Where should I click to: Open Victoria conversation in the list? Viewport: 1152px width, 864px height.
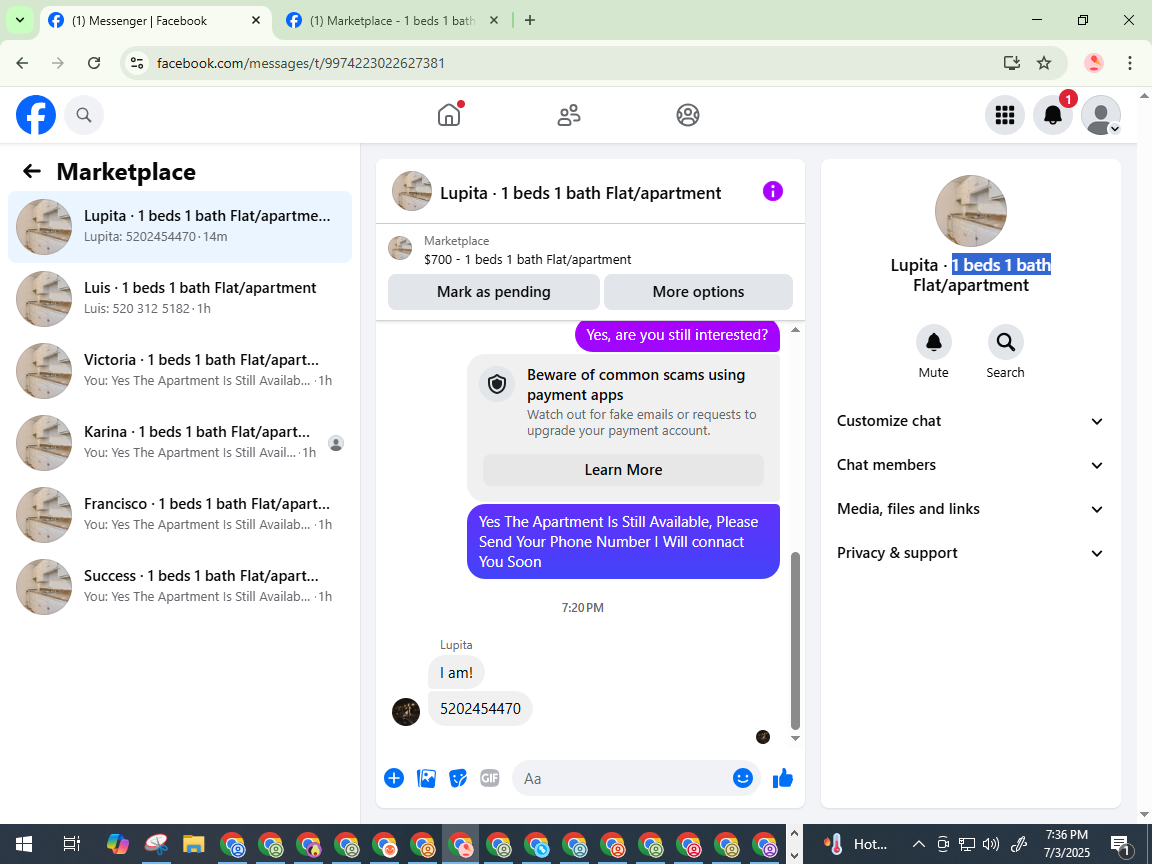(x=180, y=370)
